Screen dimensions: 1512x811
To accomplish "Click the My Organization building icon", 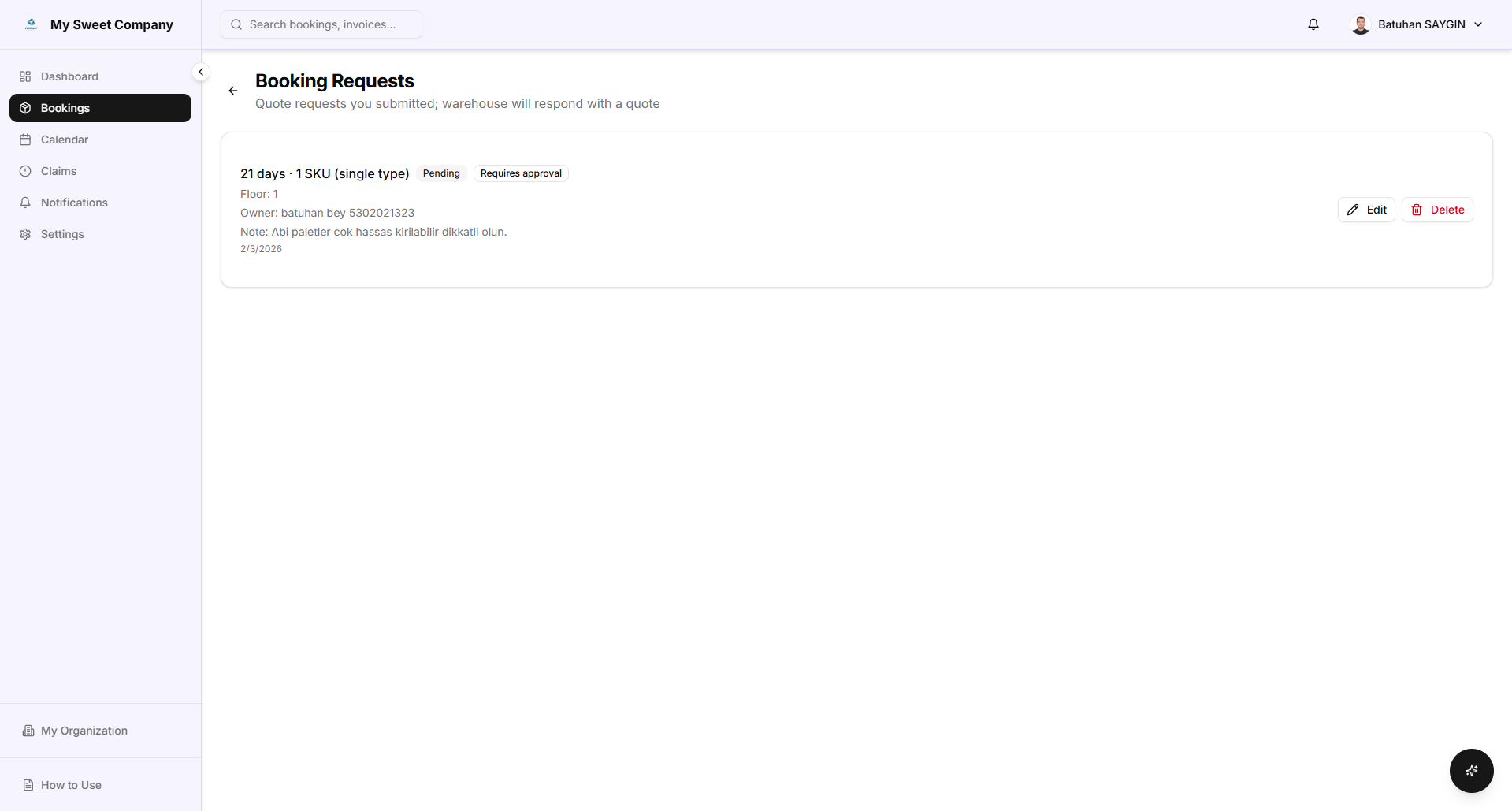I will pos(28,731).
